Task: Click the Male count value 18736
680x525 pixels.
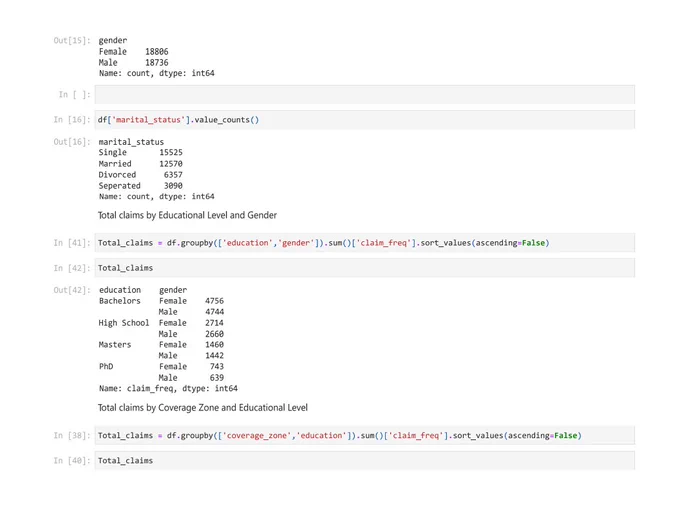Action: tap(157, 62)
